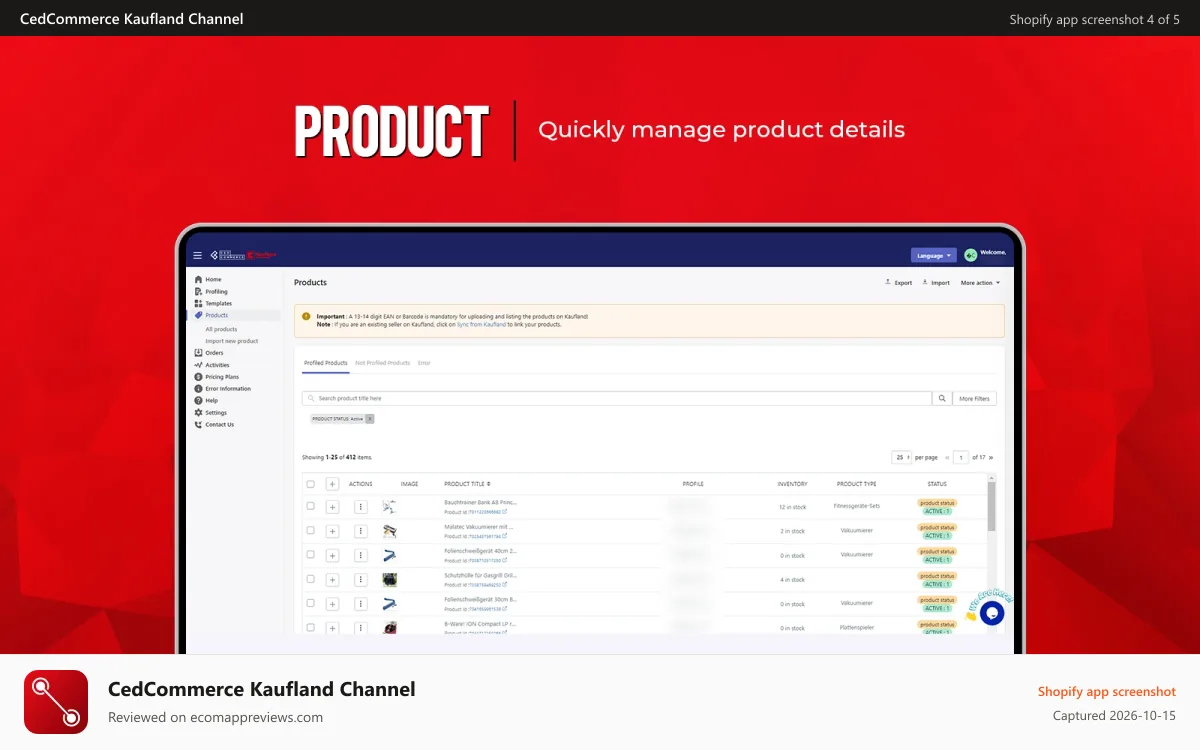Image resolution: width=1200 pixels, height=750 pixels.
Task: Click the Profiling sidebar icon
Action: coord(198,291)
